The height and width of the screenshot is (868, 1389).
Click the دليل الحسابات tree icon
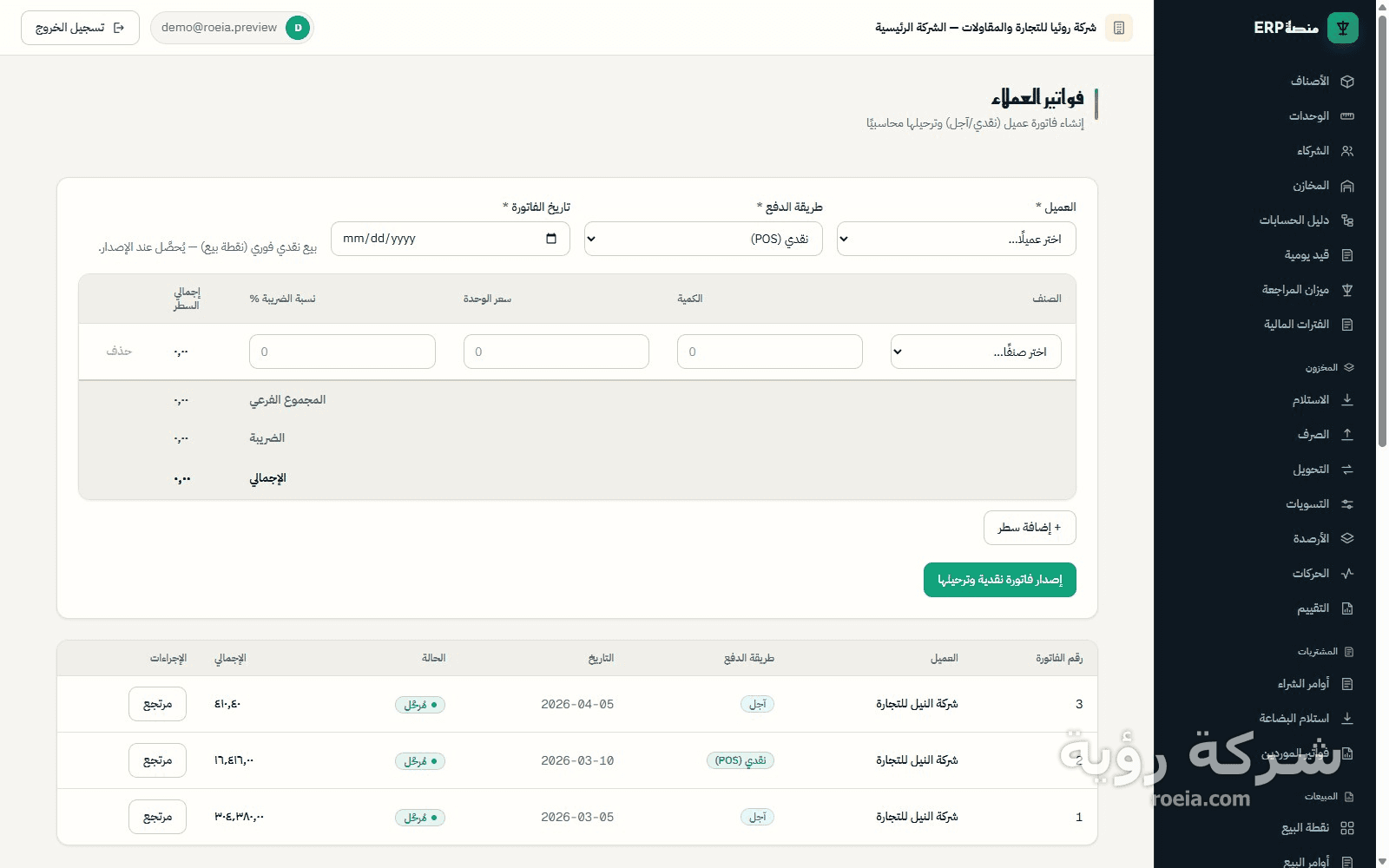point(1347,220)
